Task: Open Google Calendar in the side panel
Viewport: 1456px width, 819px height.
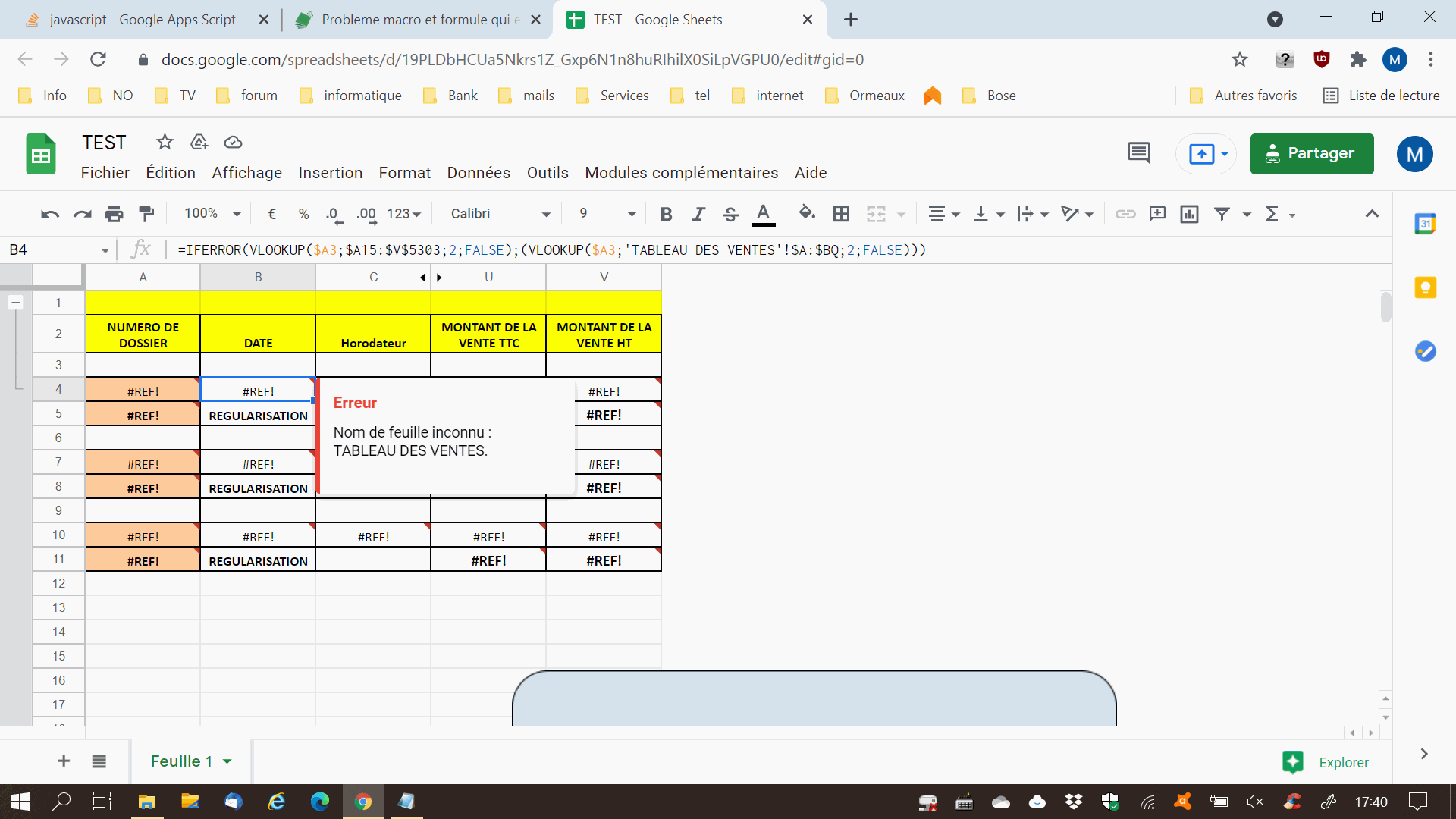Action: pos(1425,224)
